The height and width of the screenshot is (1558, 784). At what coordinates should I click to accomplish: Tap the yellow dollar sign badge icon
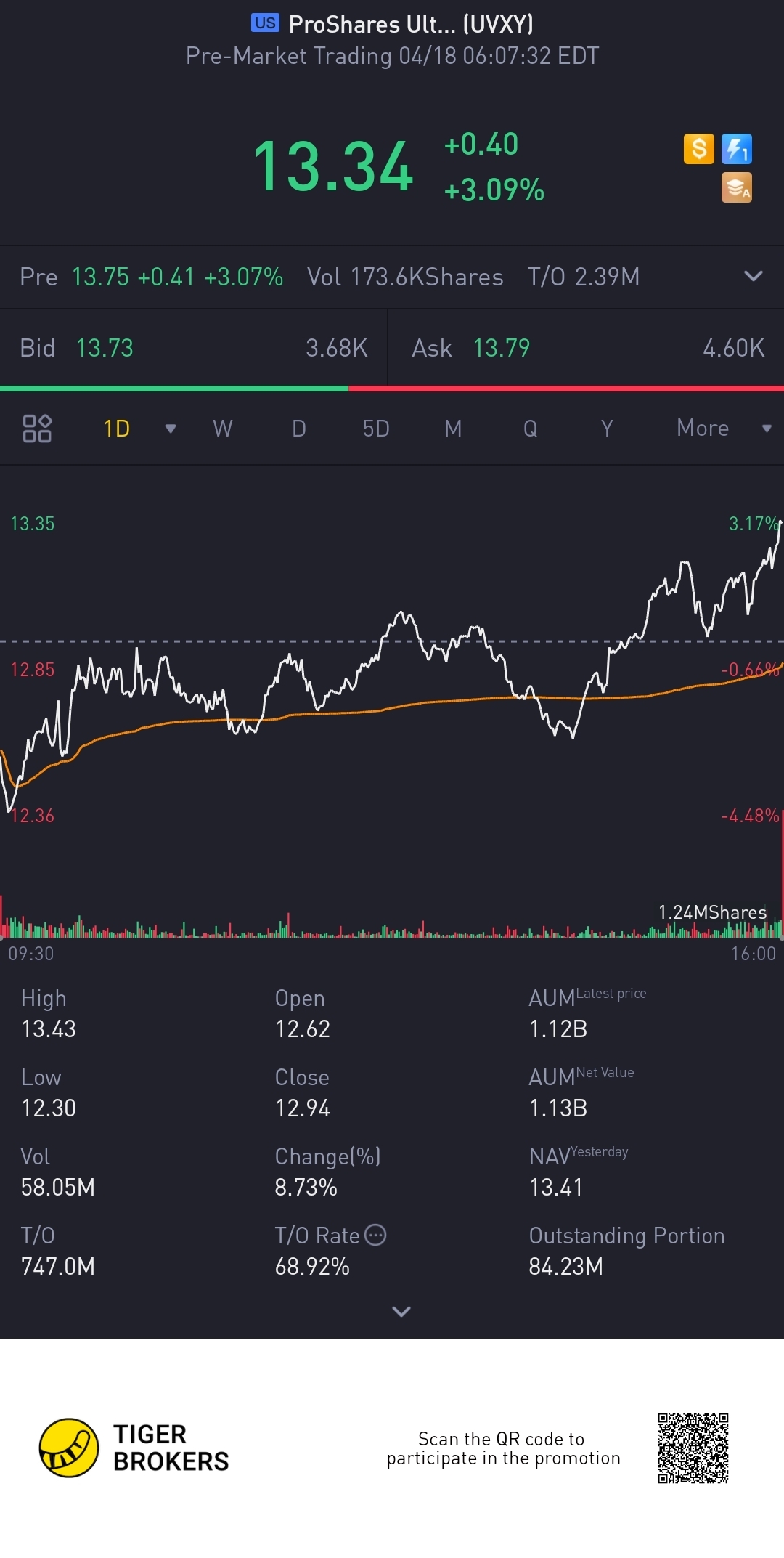click(699, 149)
